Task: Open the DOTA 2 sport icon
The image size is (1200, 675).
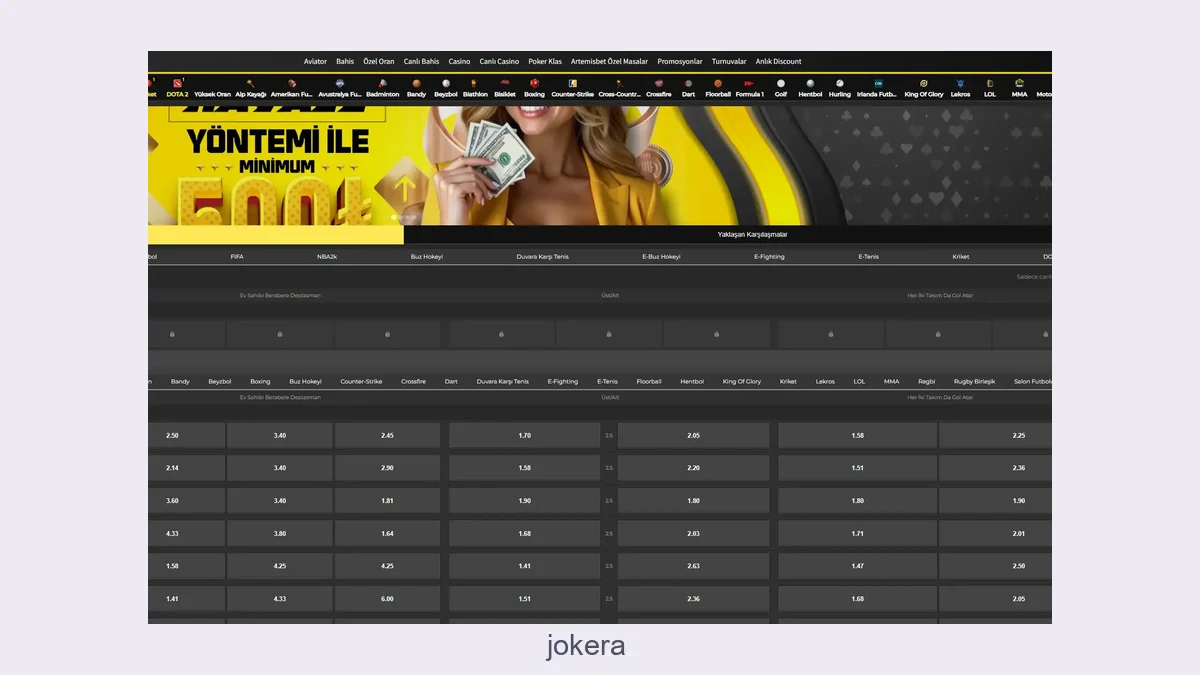Action: (x=177, y=84)
